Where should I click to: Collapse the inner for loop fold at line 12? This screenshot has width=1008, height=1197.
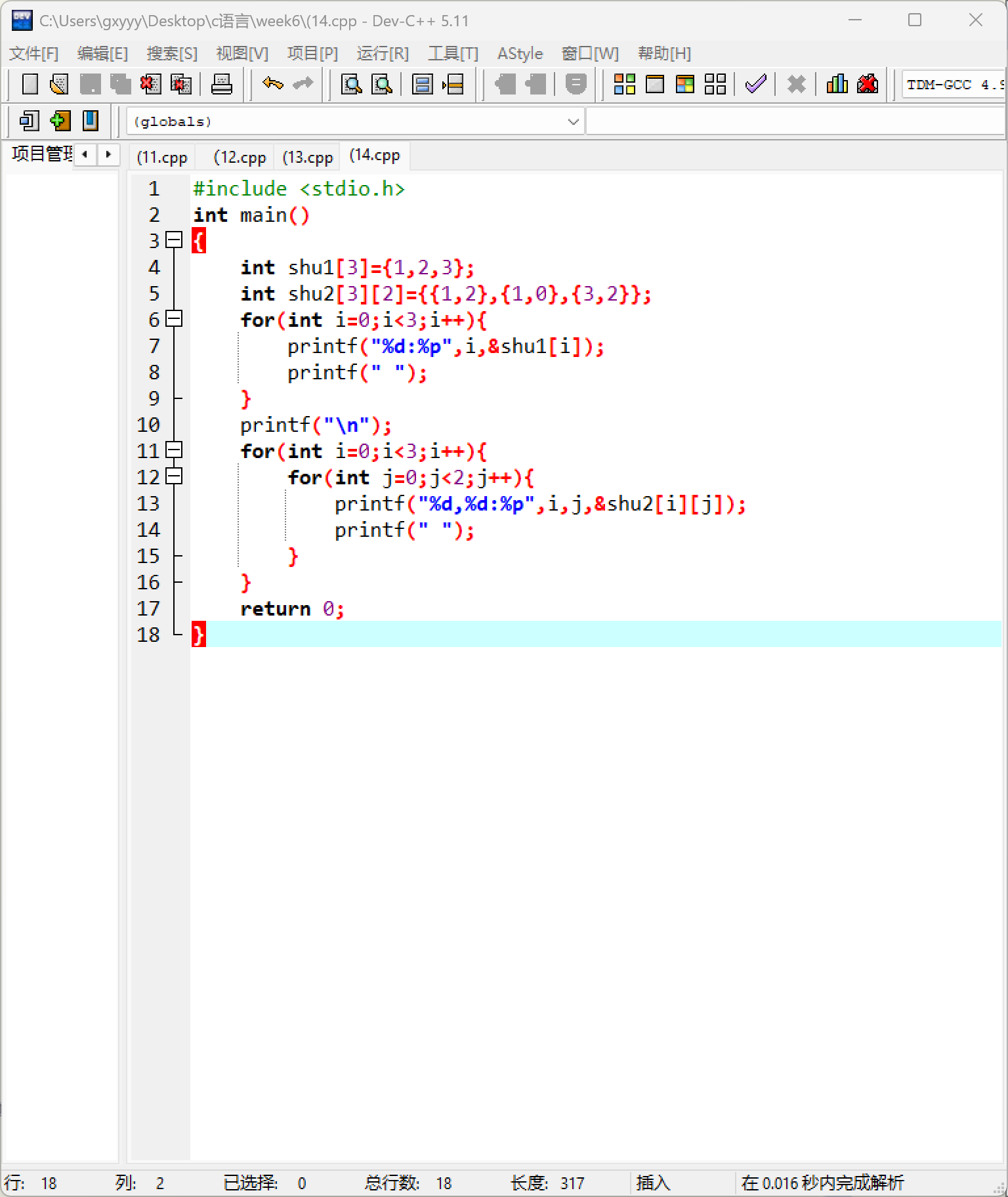(x=174, y=476)
